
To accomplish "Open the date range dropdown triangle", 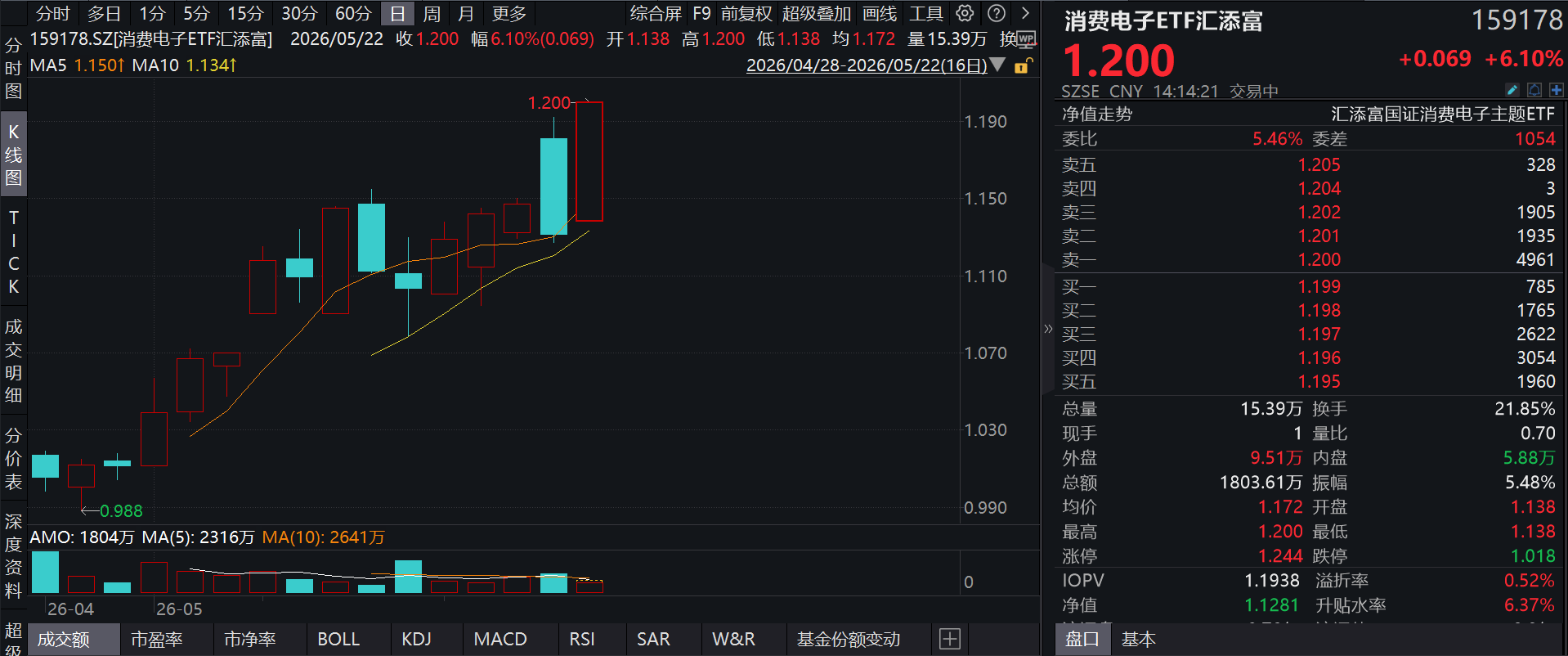I will point(997,65).
